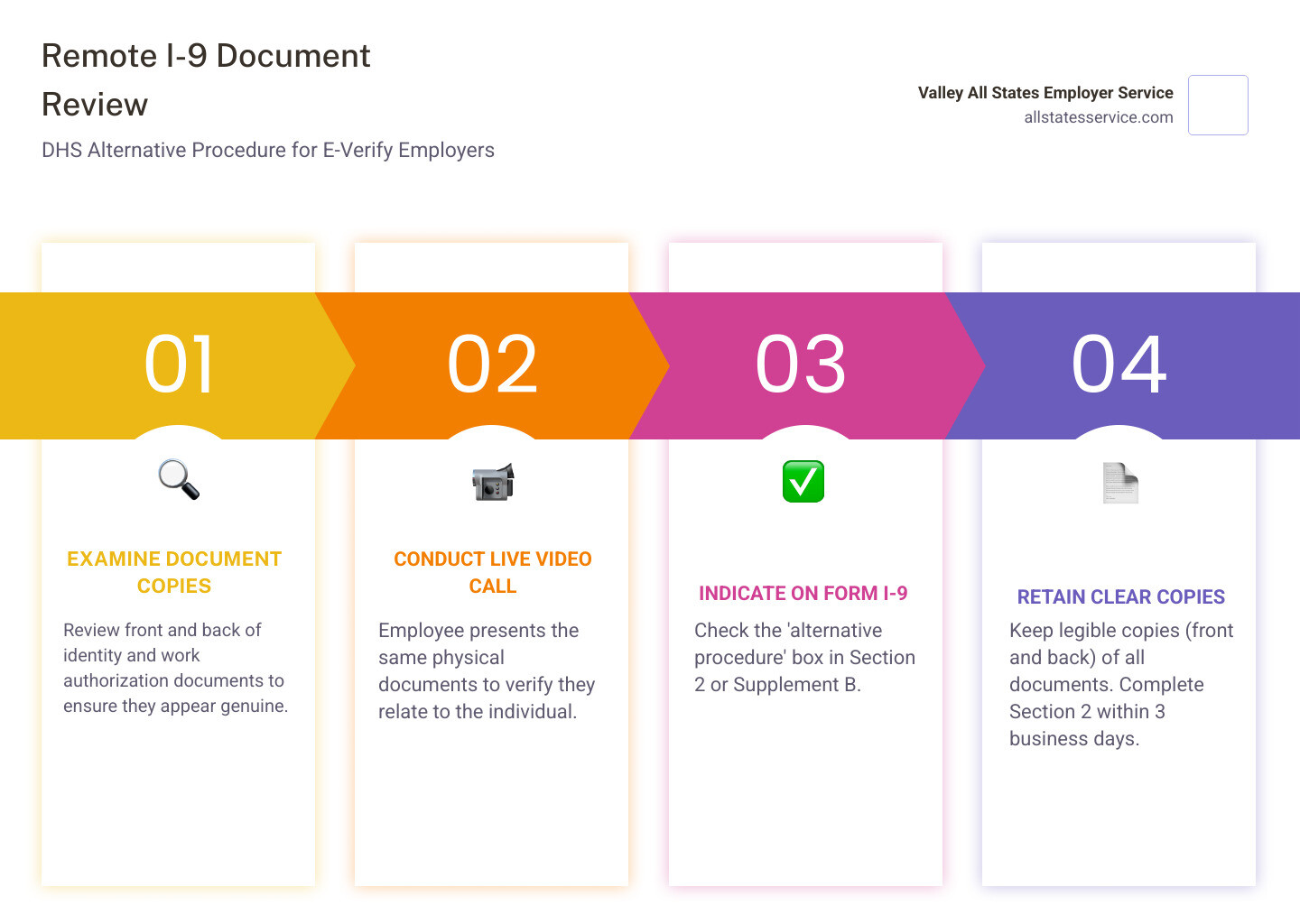The width and height of the screenshot is (1300, 924).
Task: Click the Remote I-9 Document Review title
Action: pos(206,80)
